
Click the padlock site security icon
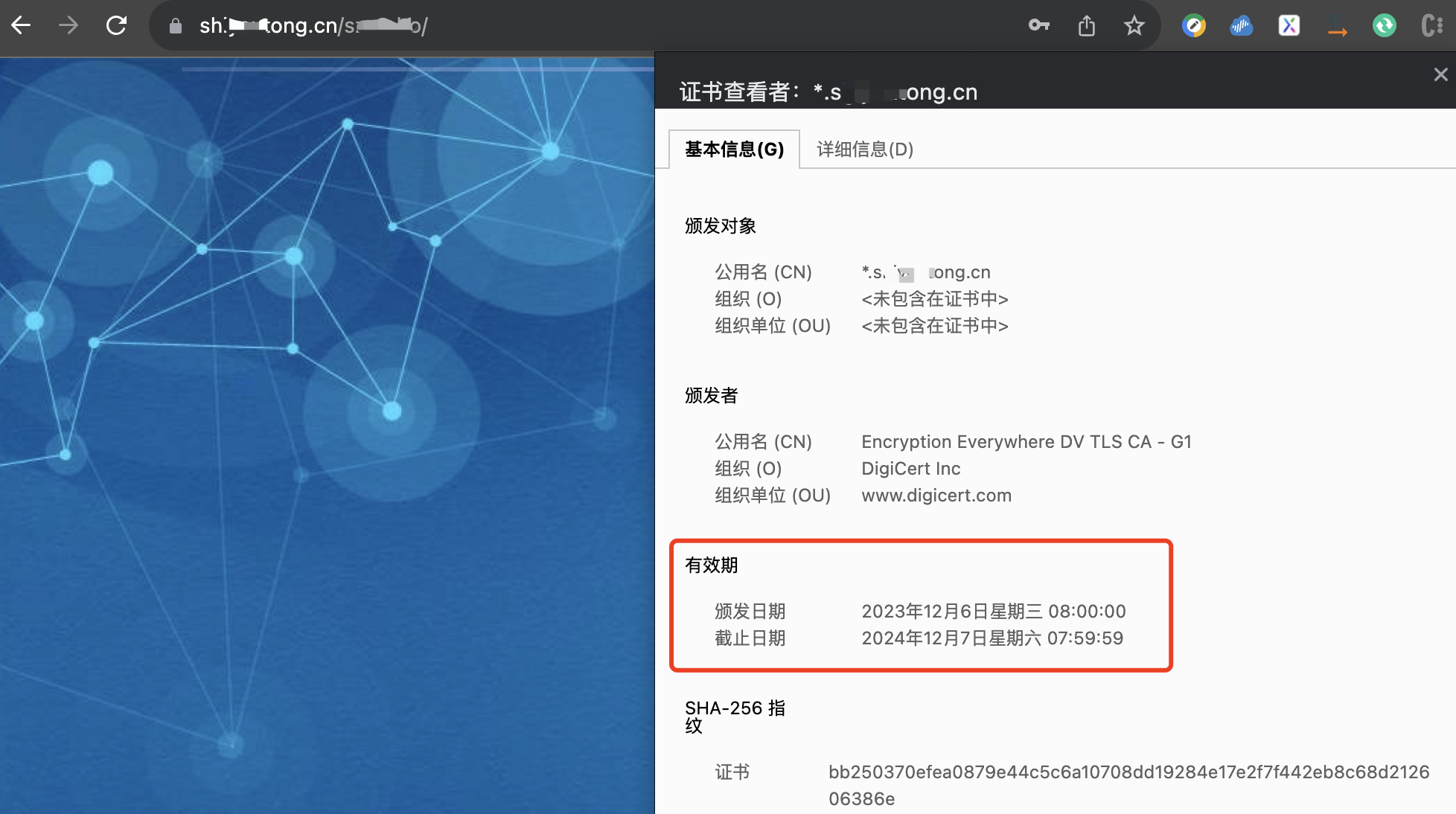tap(176, 26)
